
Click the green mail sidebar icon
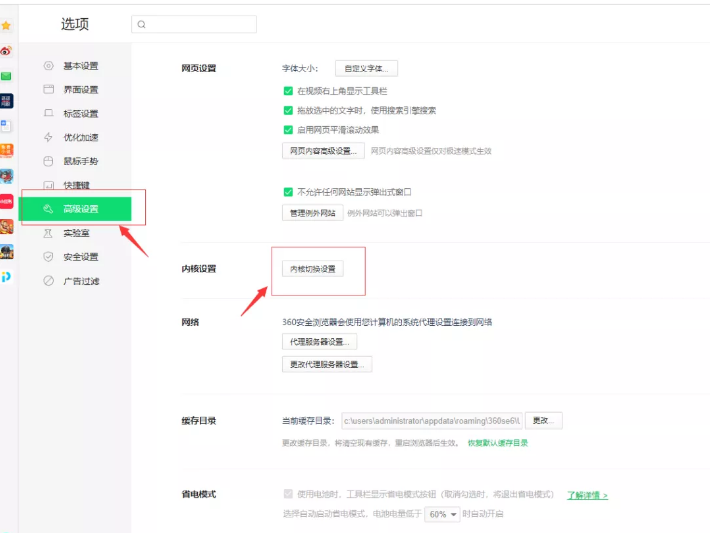[6, 76]
